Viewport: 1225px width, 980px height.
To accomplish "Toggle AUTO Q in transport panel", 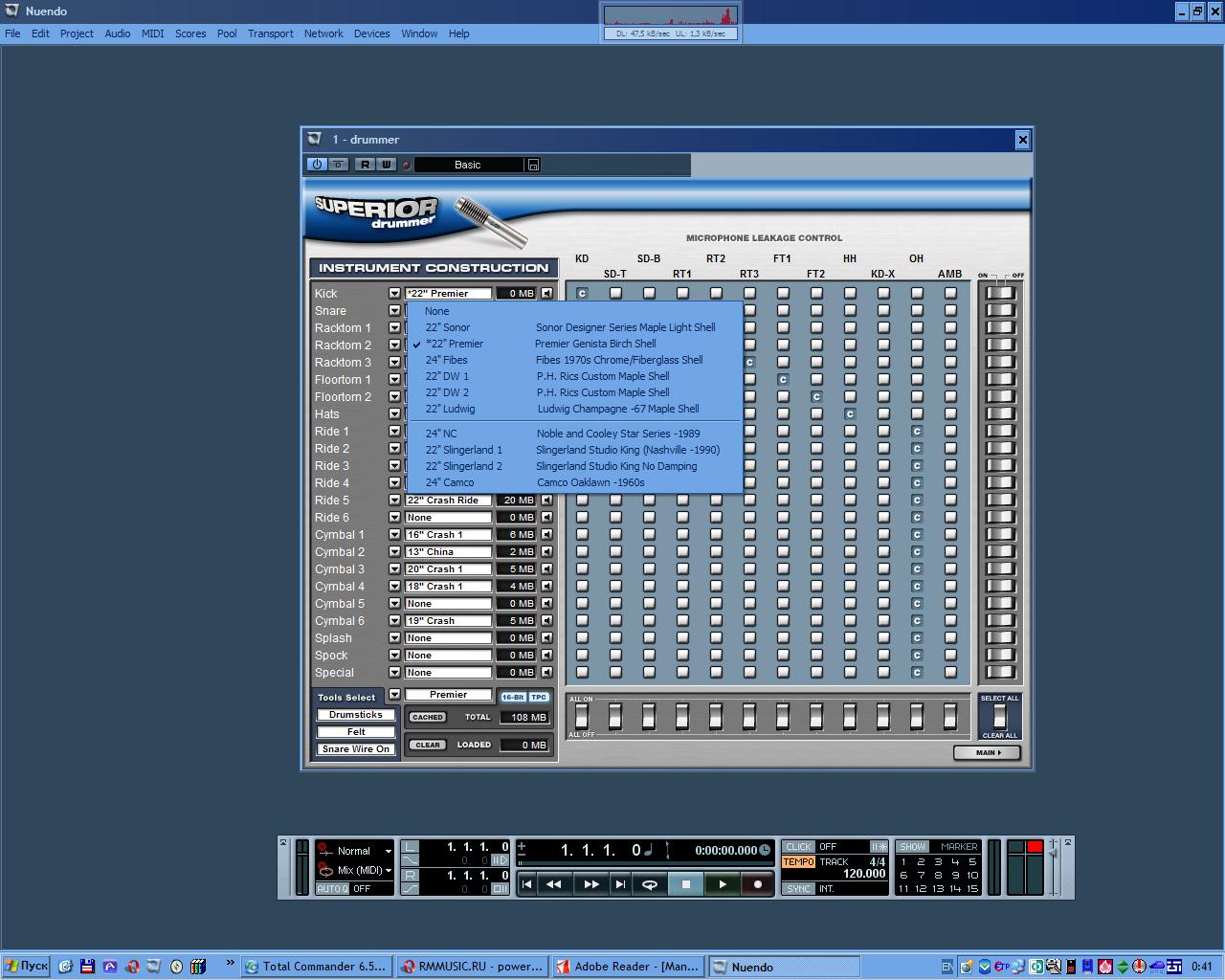I will (332, 889).
